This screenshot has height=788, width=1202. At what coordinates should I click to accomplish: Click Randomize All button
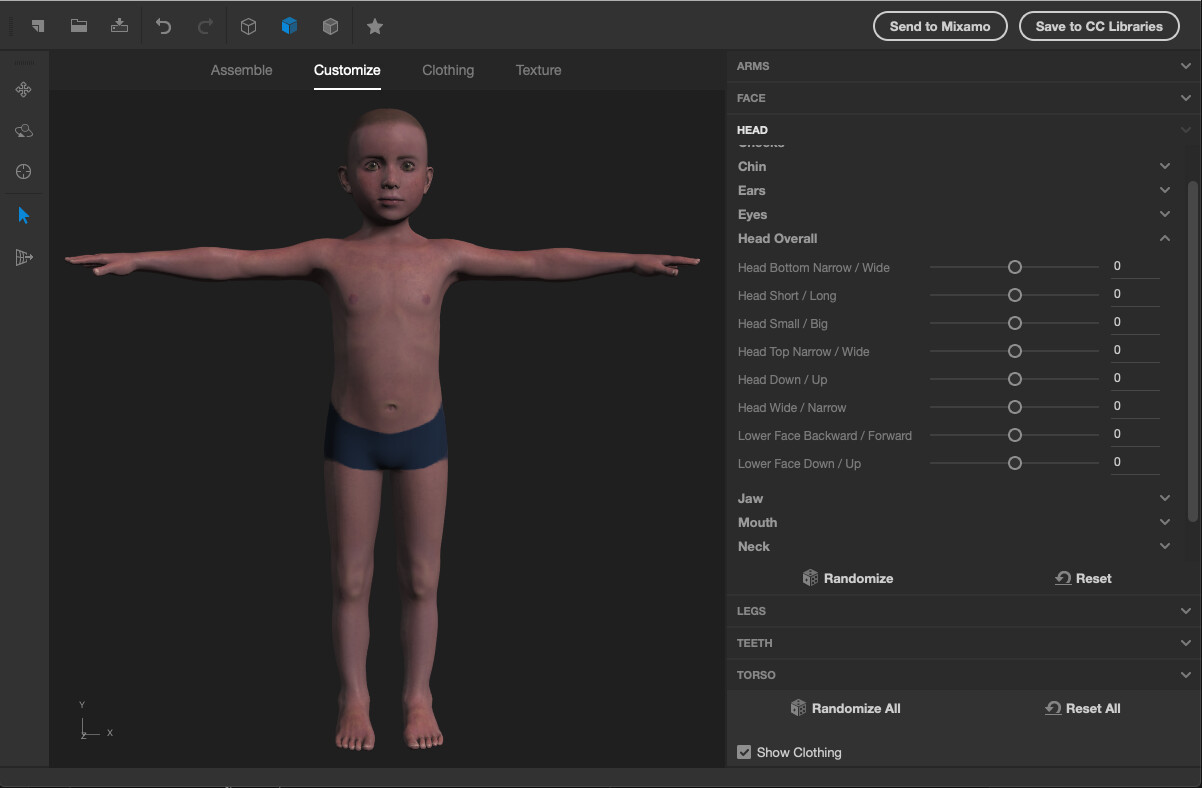pyautogui.click(x=846, y=708)
